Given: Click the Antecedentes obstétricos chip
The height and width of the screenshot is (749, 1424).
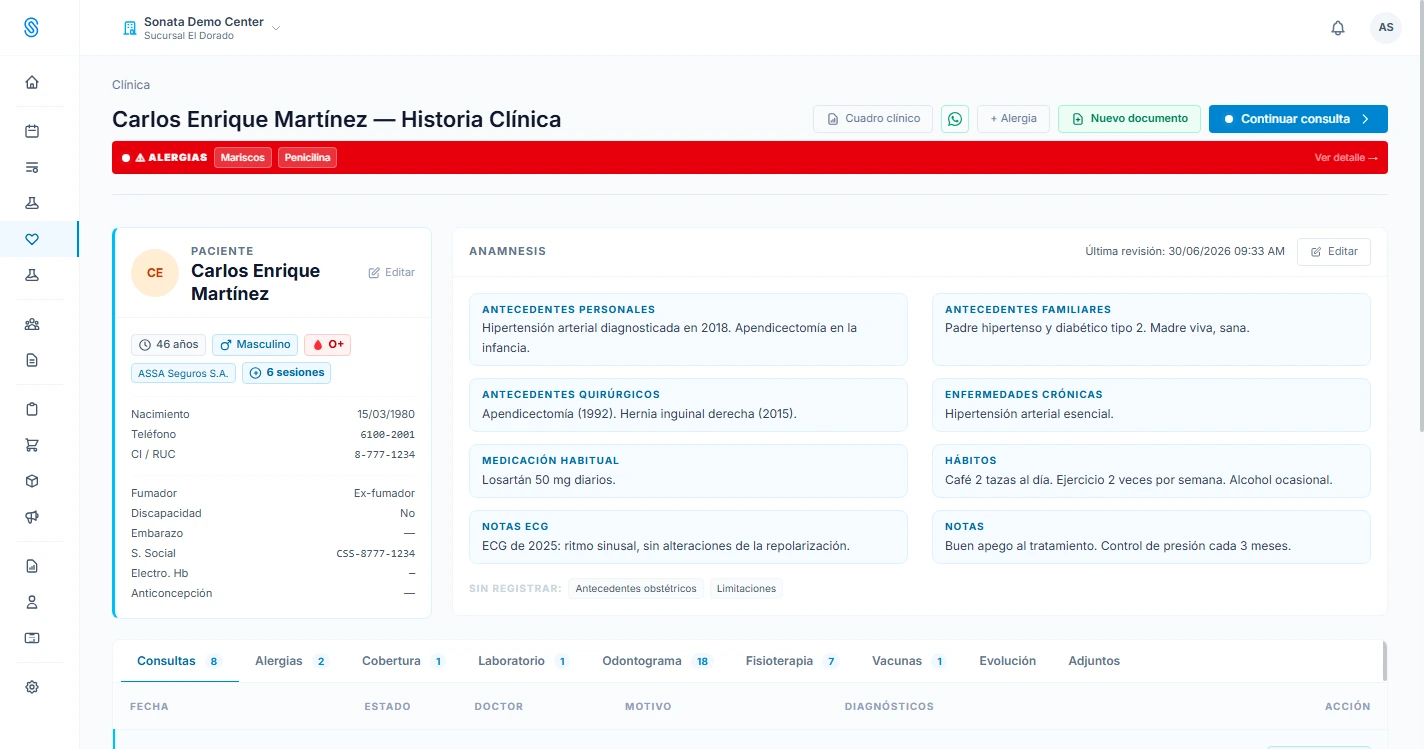Looking at the screenshot, I should [x=636, y=589].
